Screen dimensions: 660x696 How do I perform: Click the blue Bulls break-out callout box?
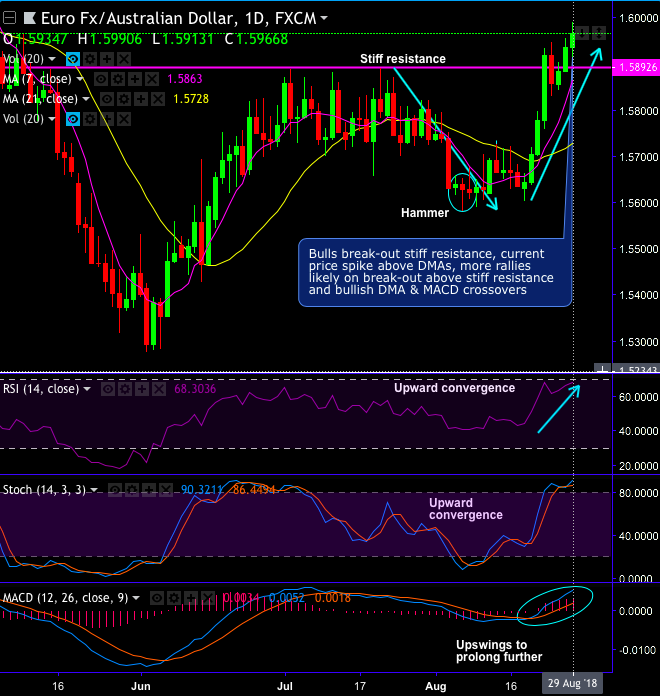pyautogui.click(x=435, y=273)
